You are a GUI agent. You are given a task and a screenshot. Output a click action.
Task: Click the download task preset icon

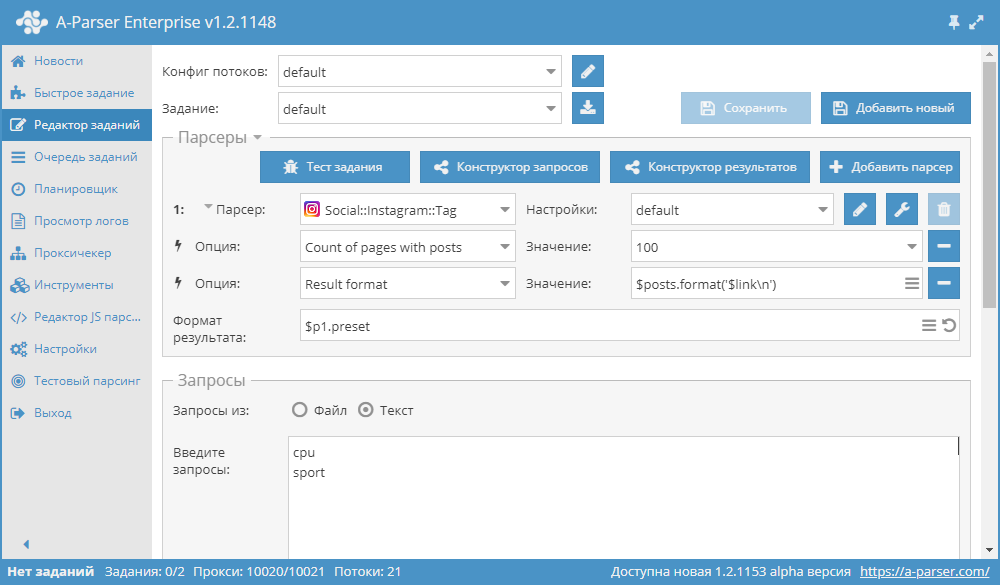587,108
